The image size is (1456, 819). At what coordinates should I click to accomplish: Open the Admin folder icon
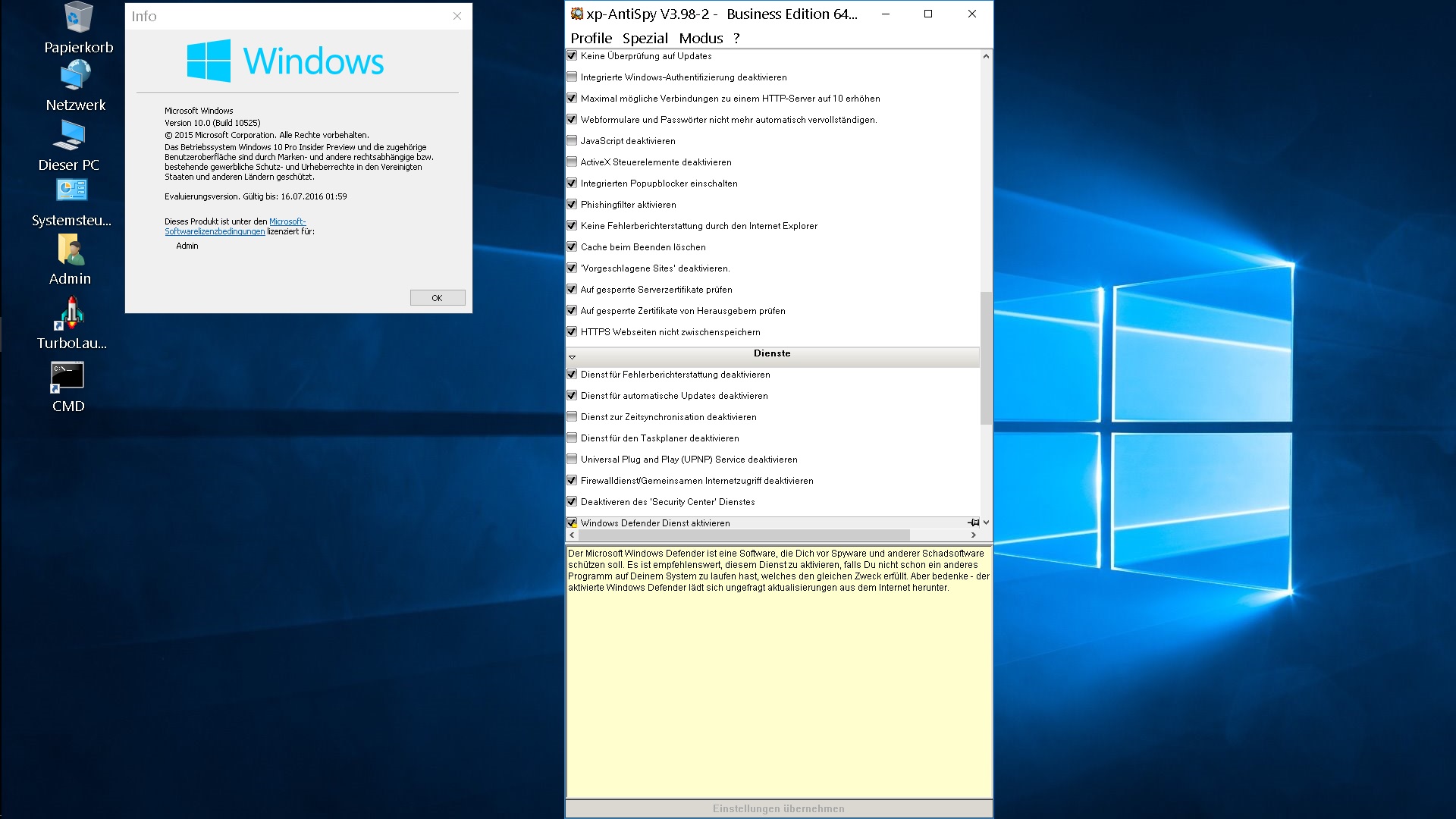point(71,249)
